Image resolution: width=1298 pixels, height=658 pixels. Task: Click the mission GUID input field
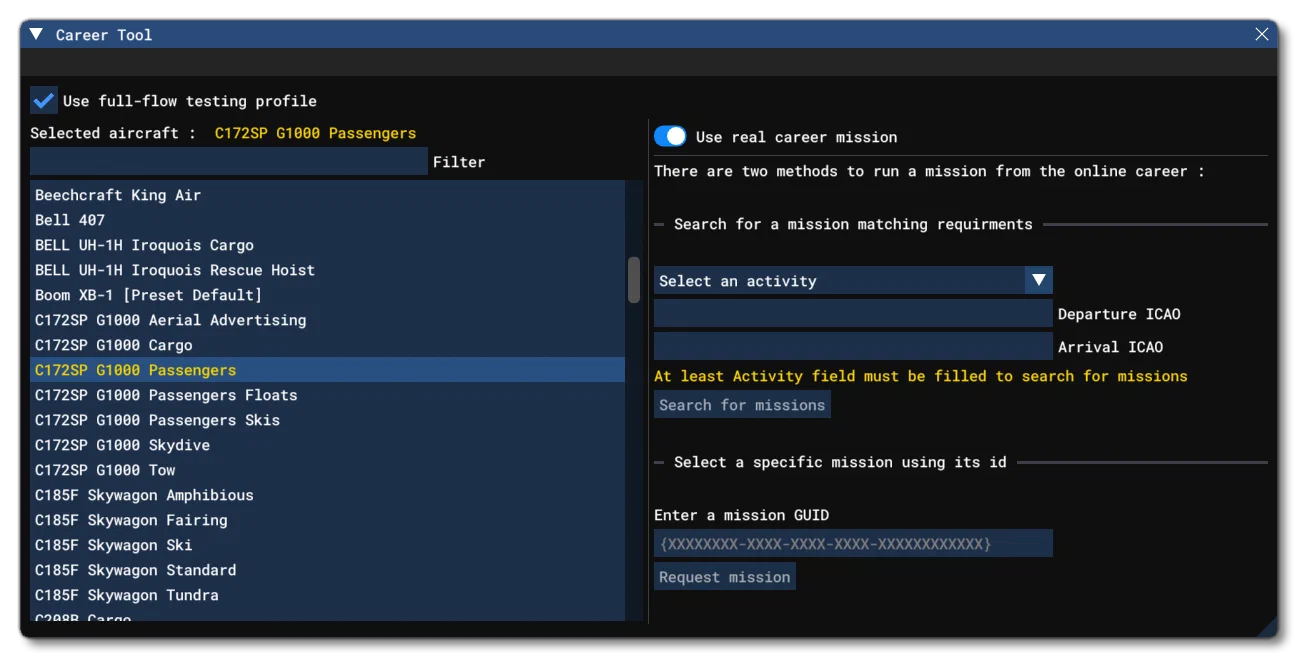[853, 543]
